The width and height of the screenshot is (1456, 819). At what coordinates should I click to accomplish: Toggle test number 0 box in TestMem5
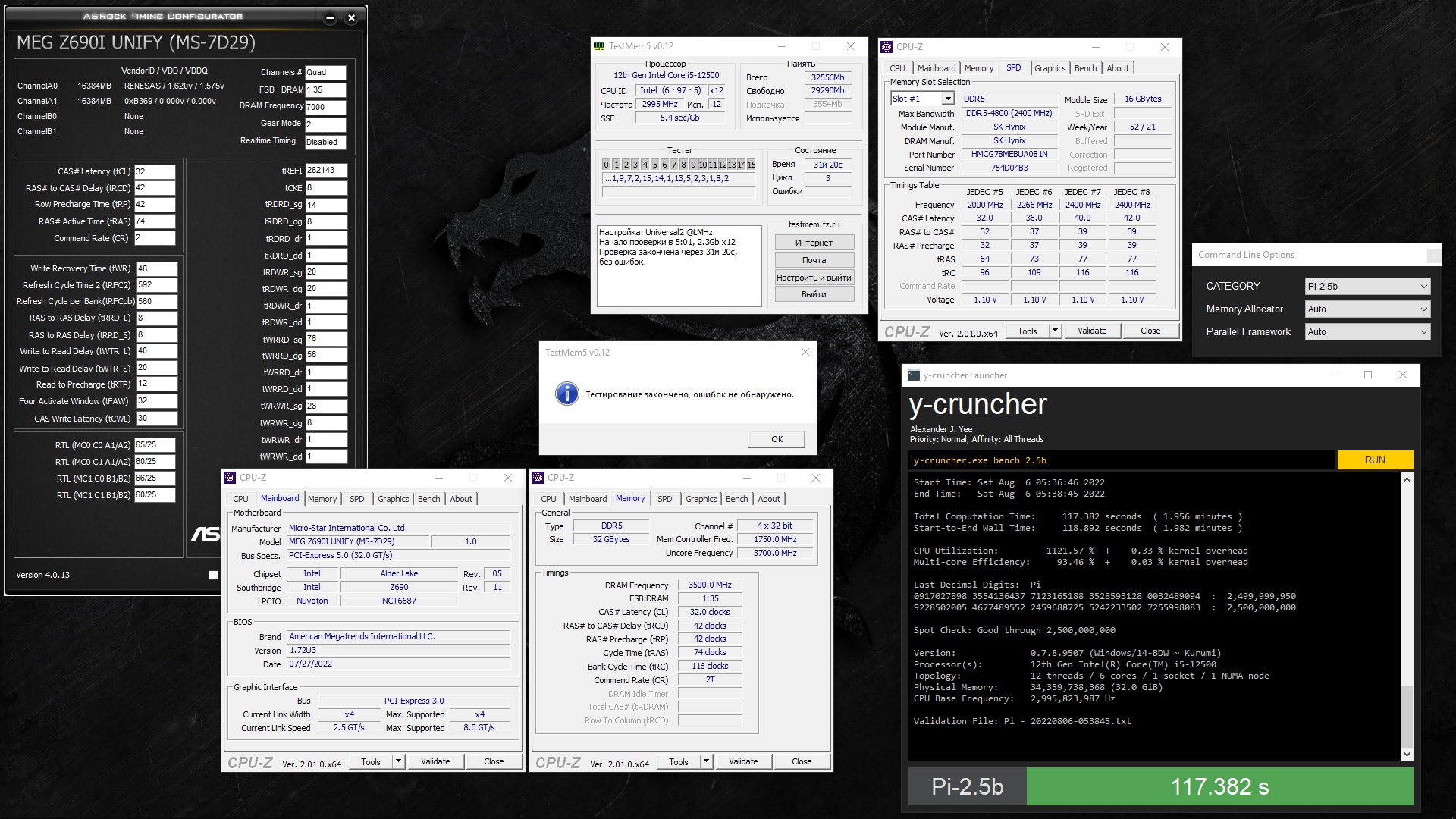606,165
